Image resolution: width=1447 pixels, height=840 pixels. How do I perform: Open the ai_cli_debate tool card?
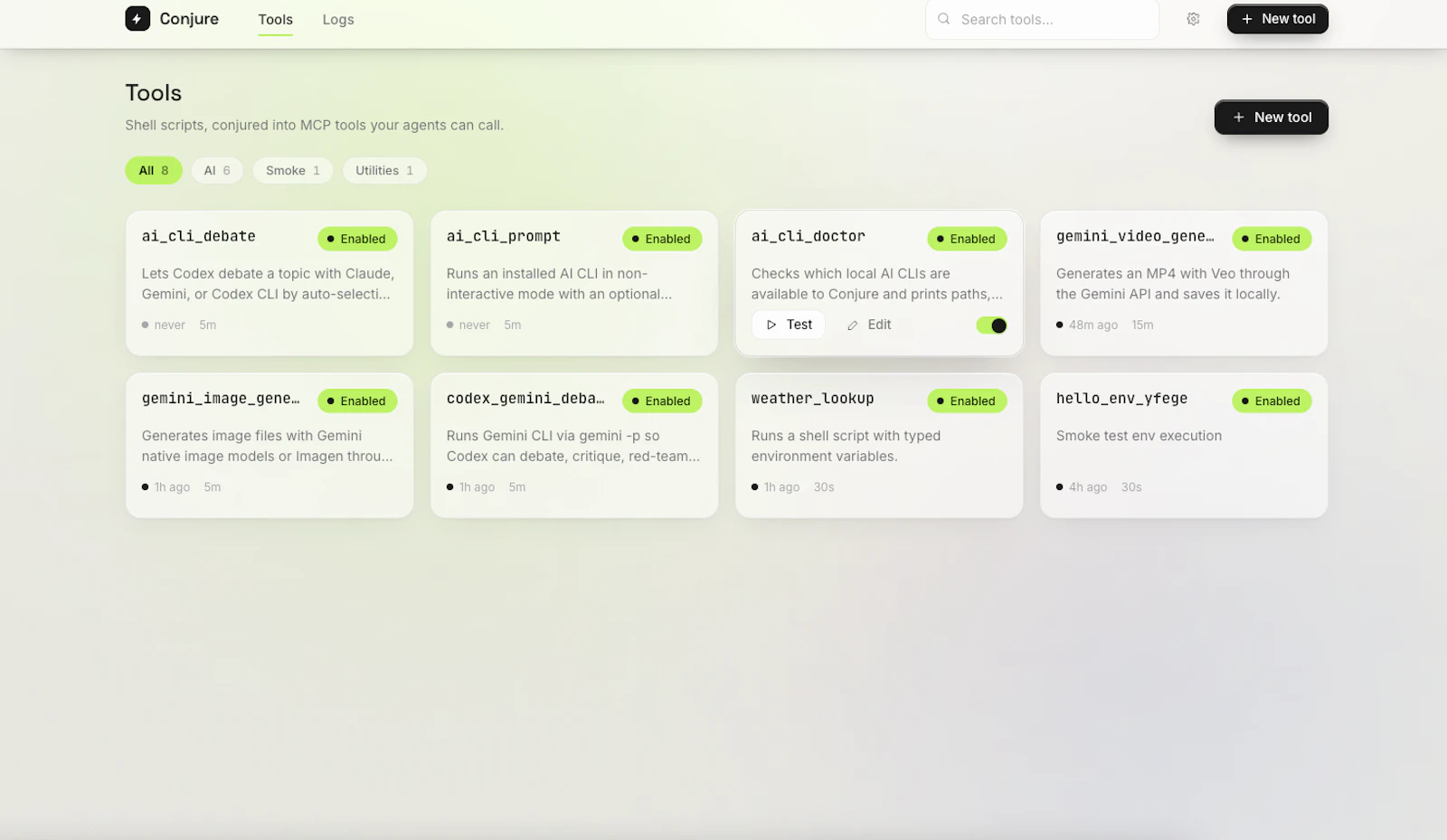tap(270, 283)
